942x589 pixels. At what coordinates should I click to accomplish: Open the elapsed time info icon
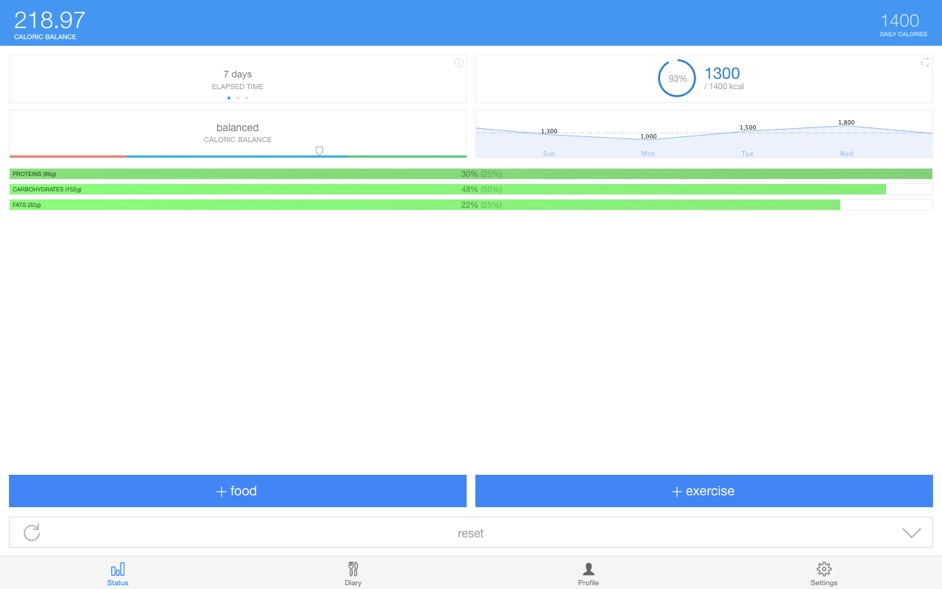[x=459, y=63]
